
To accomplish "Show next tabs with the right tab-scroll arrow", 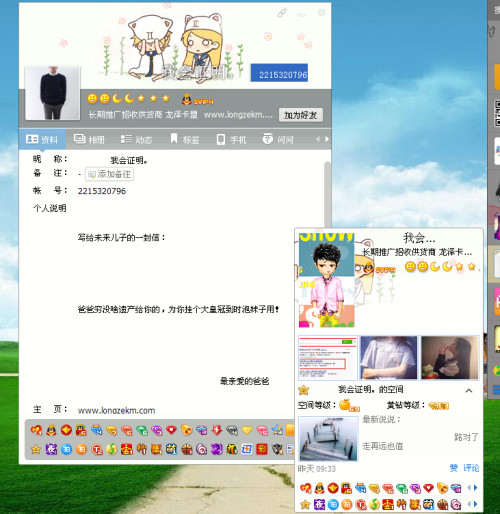I will [x=327, y=139].
